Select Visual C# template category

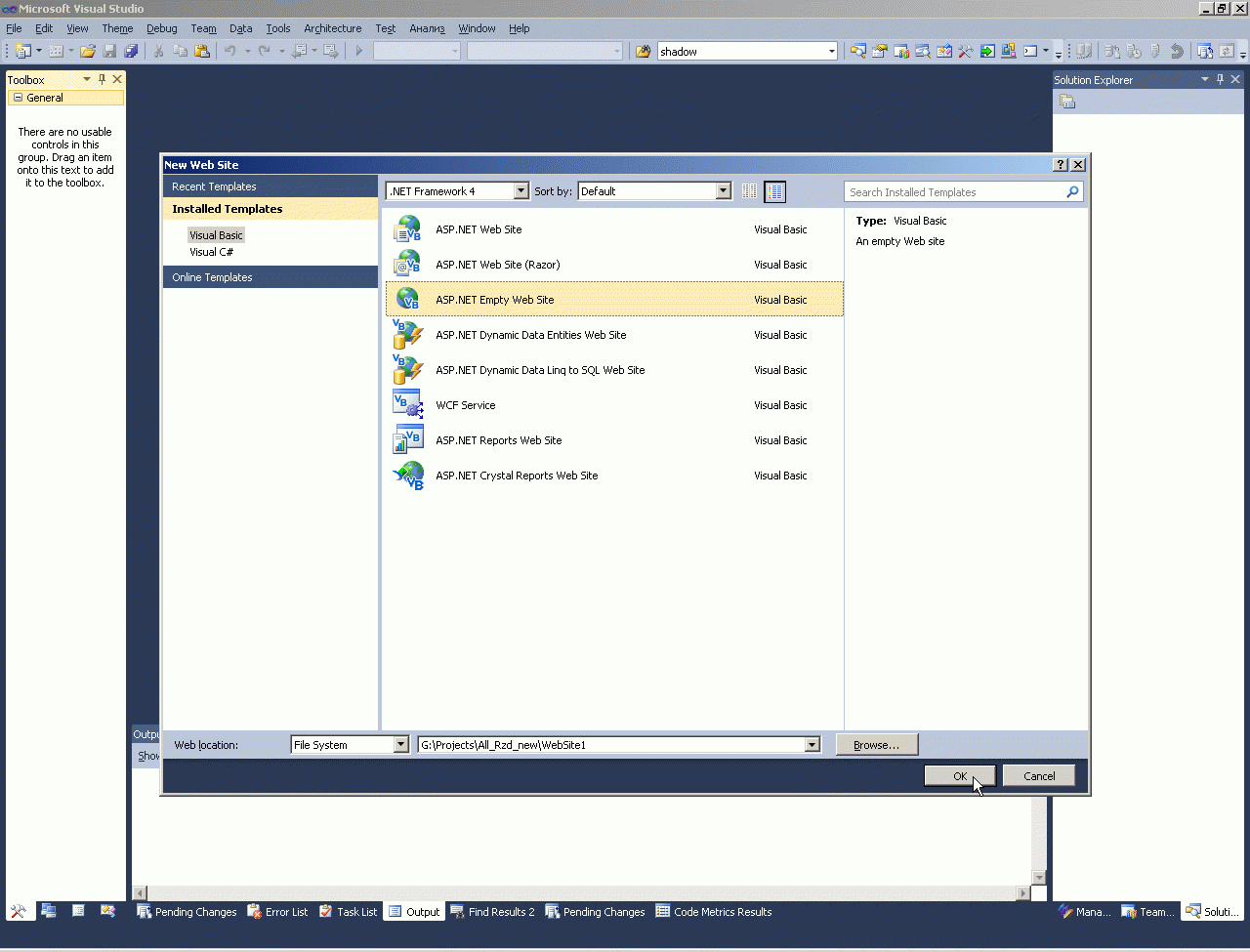tap(211, 252)
